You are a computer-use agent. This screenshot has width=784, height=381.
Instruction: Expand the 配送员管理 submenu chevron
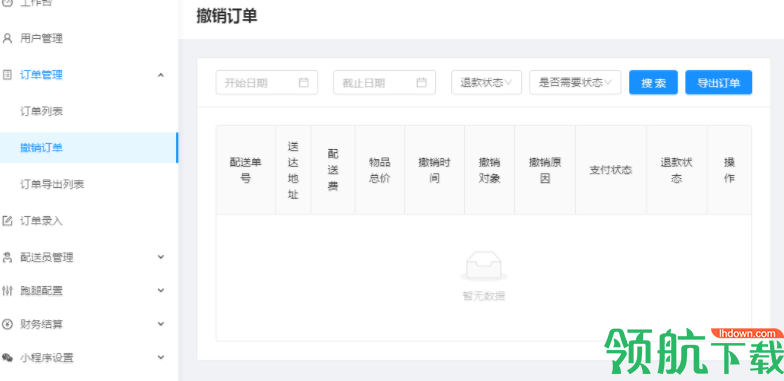coord(160,257)
